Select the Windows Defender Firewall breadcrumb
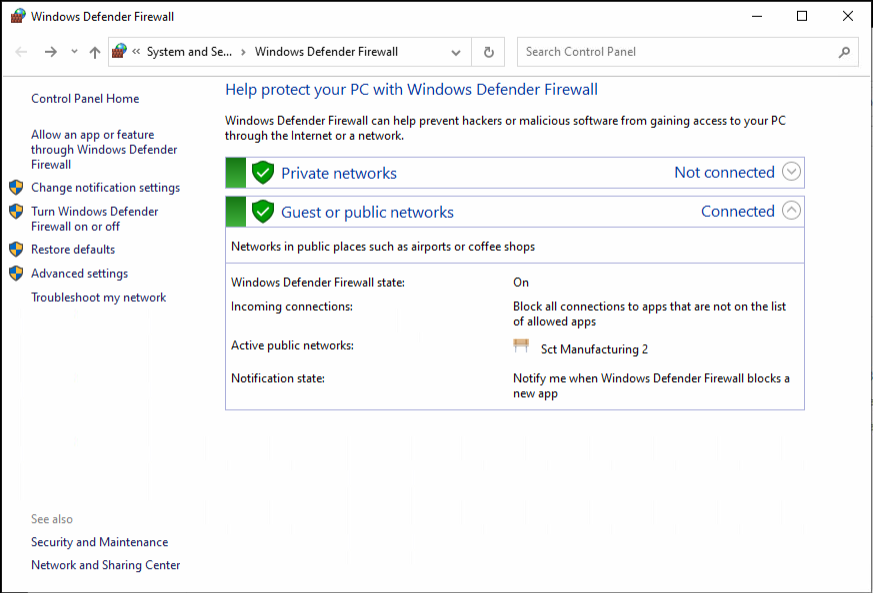This screenshot has width=873, height=593. 326,52
